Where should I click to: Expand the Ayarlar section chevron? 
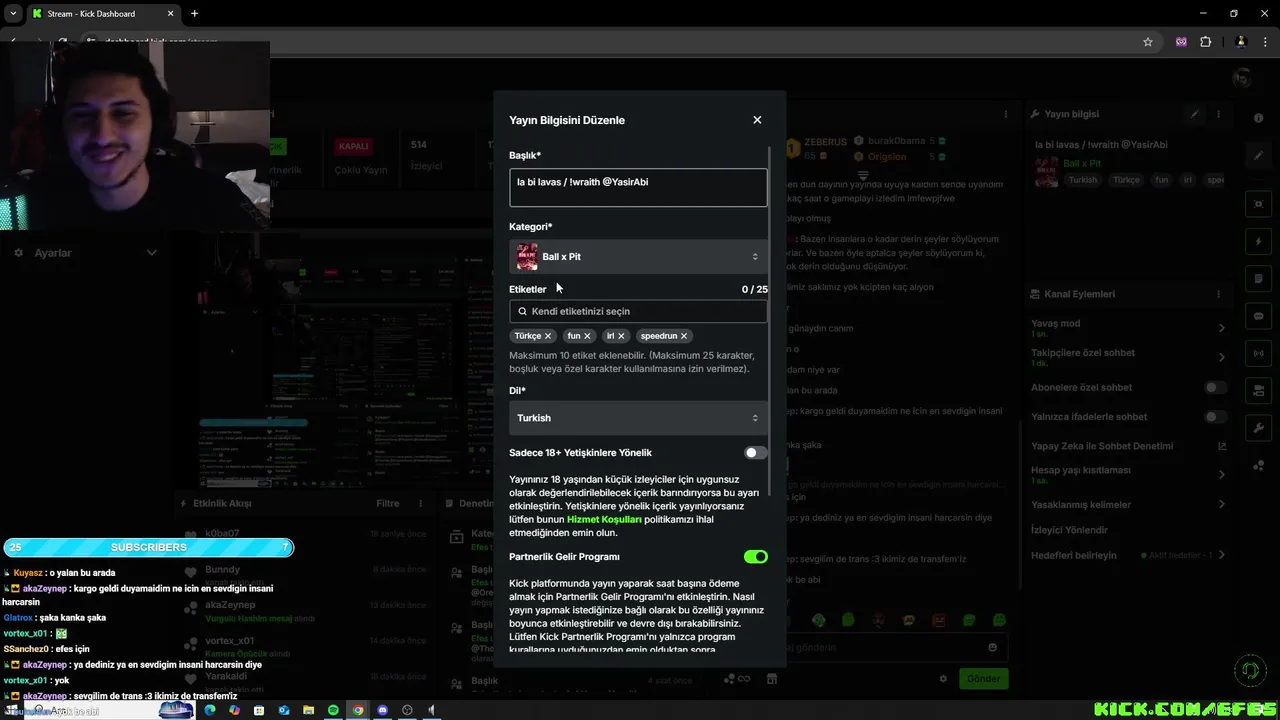[152, 253]
